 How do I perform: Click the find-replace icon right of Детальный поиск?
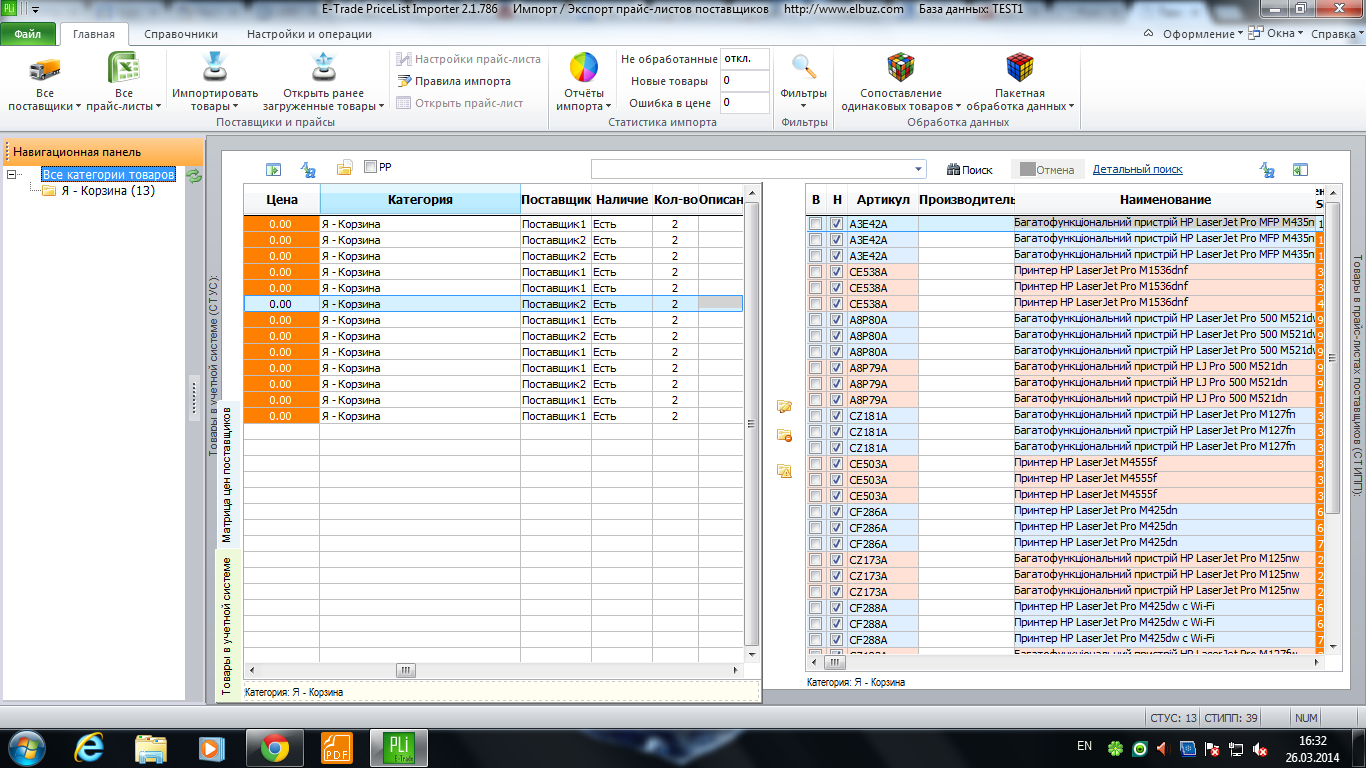pyautogui.click(x=1267, y=170)
